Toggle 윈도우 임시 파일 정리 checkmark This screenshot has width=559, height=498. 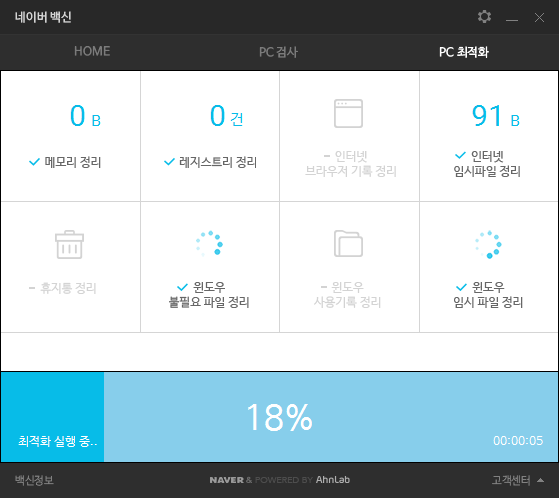pos(461,287)
